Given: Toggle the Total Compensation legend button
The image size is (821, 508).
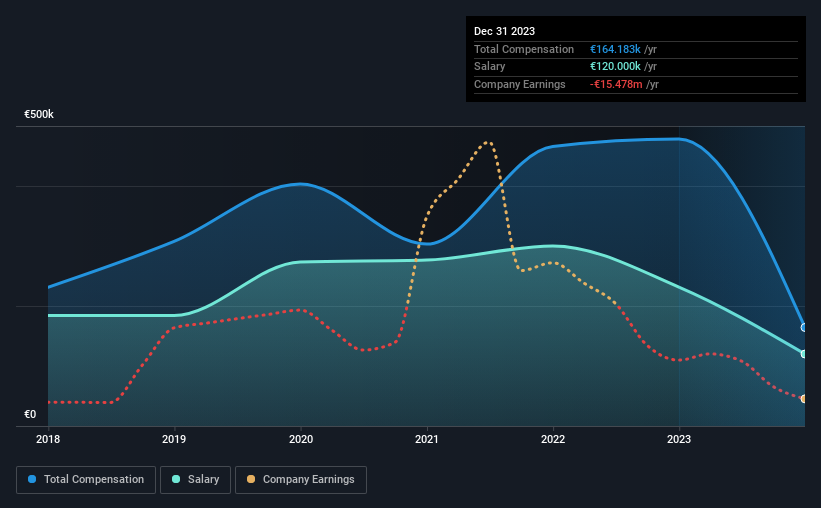Looking at the screenshot, I should (86, 480).
